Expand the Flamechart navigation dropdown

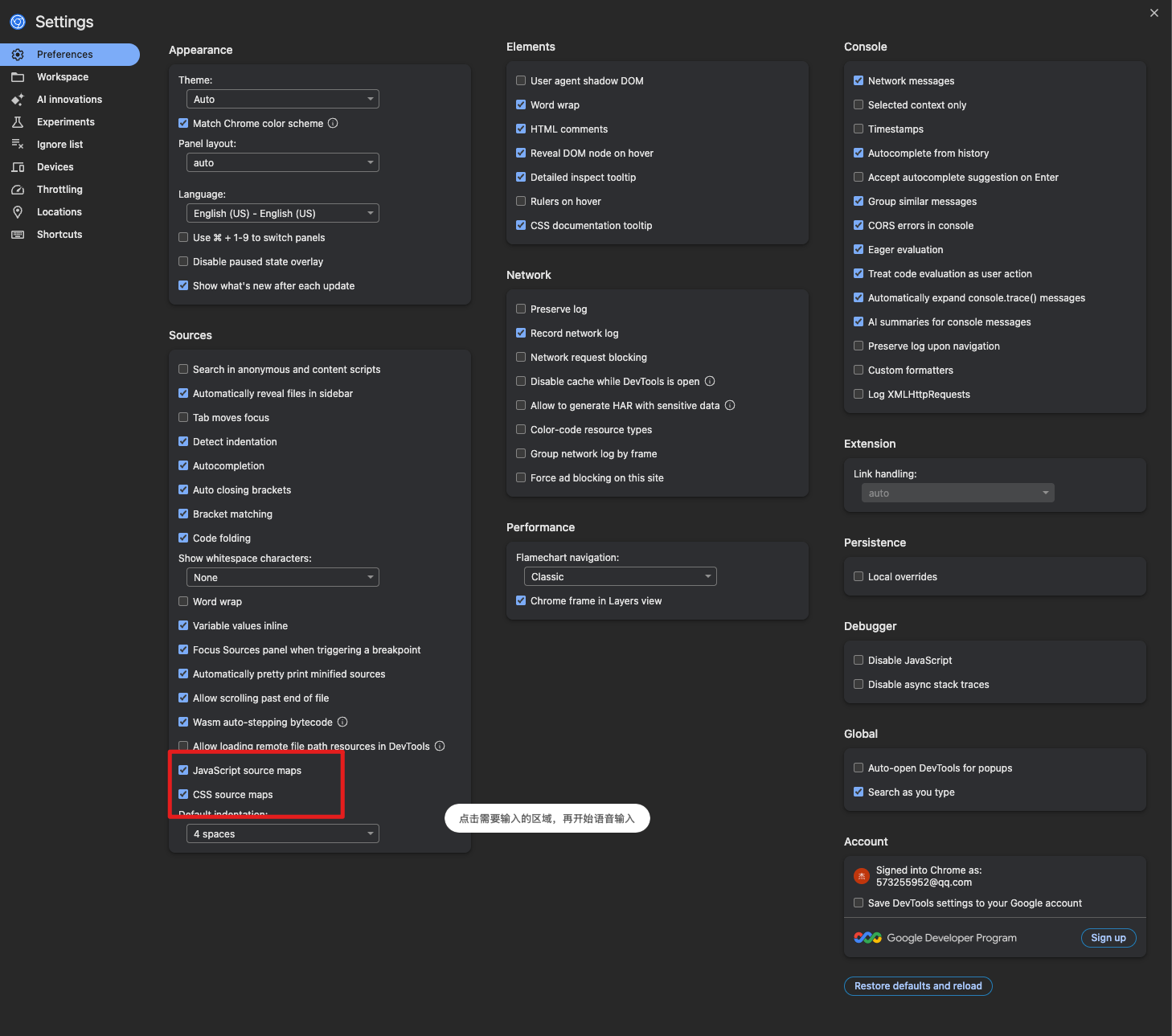point(620,576)
